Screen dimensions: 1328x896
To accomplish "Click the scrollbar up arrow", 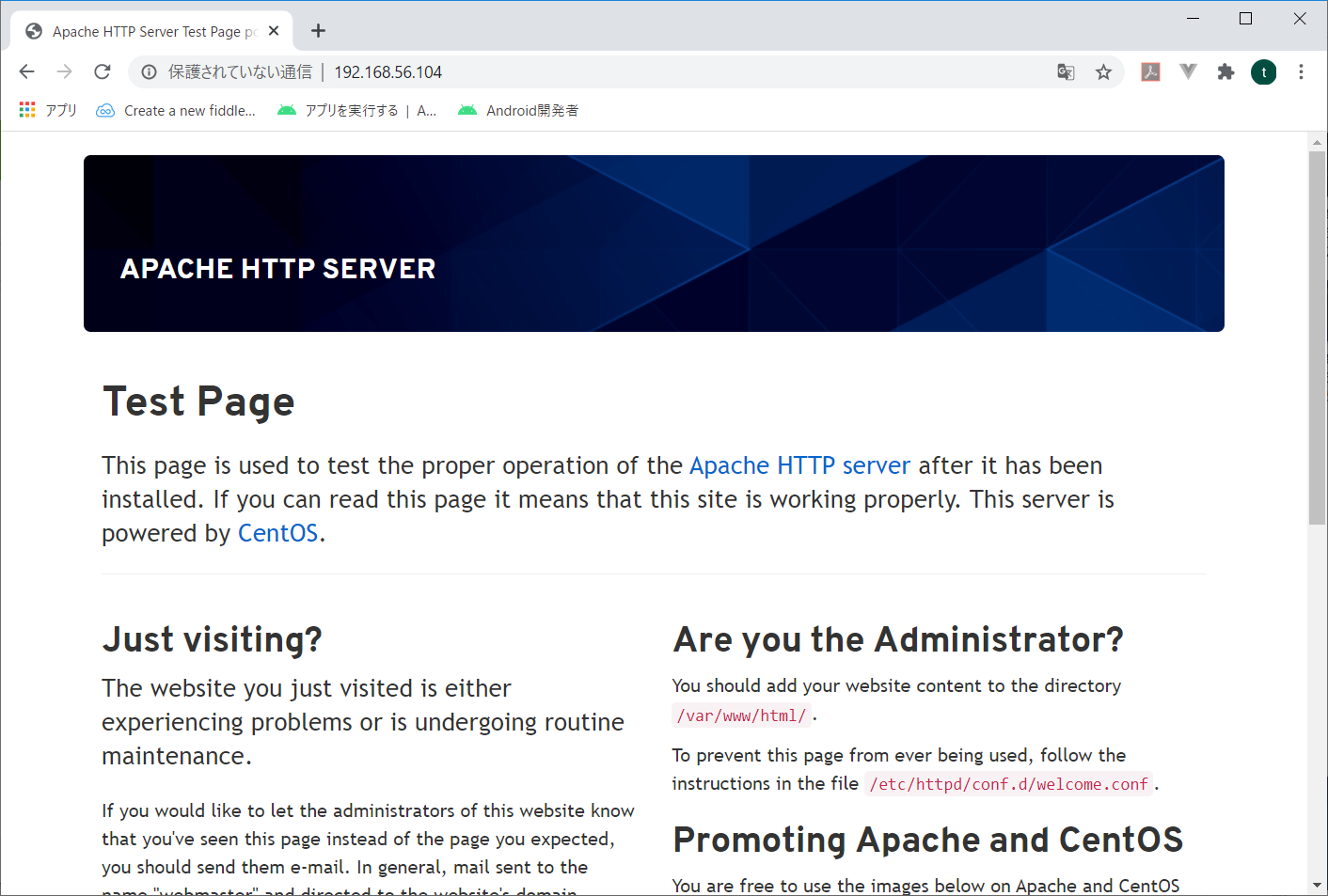I will (1317, 142).
